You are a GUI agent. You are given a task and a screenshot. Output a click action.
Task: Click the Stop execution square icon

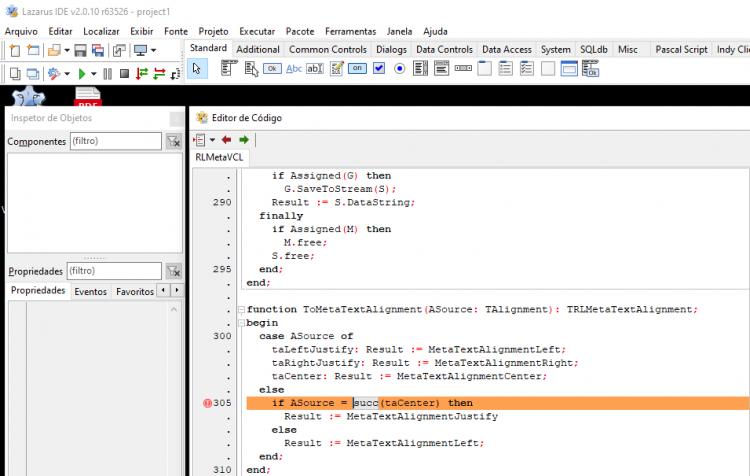click(124, 74)
